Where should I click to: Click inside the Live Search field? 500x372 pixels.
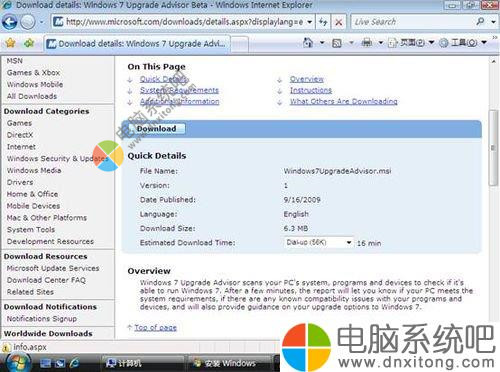[413, 22]
